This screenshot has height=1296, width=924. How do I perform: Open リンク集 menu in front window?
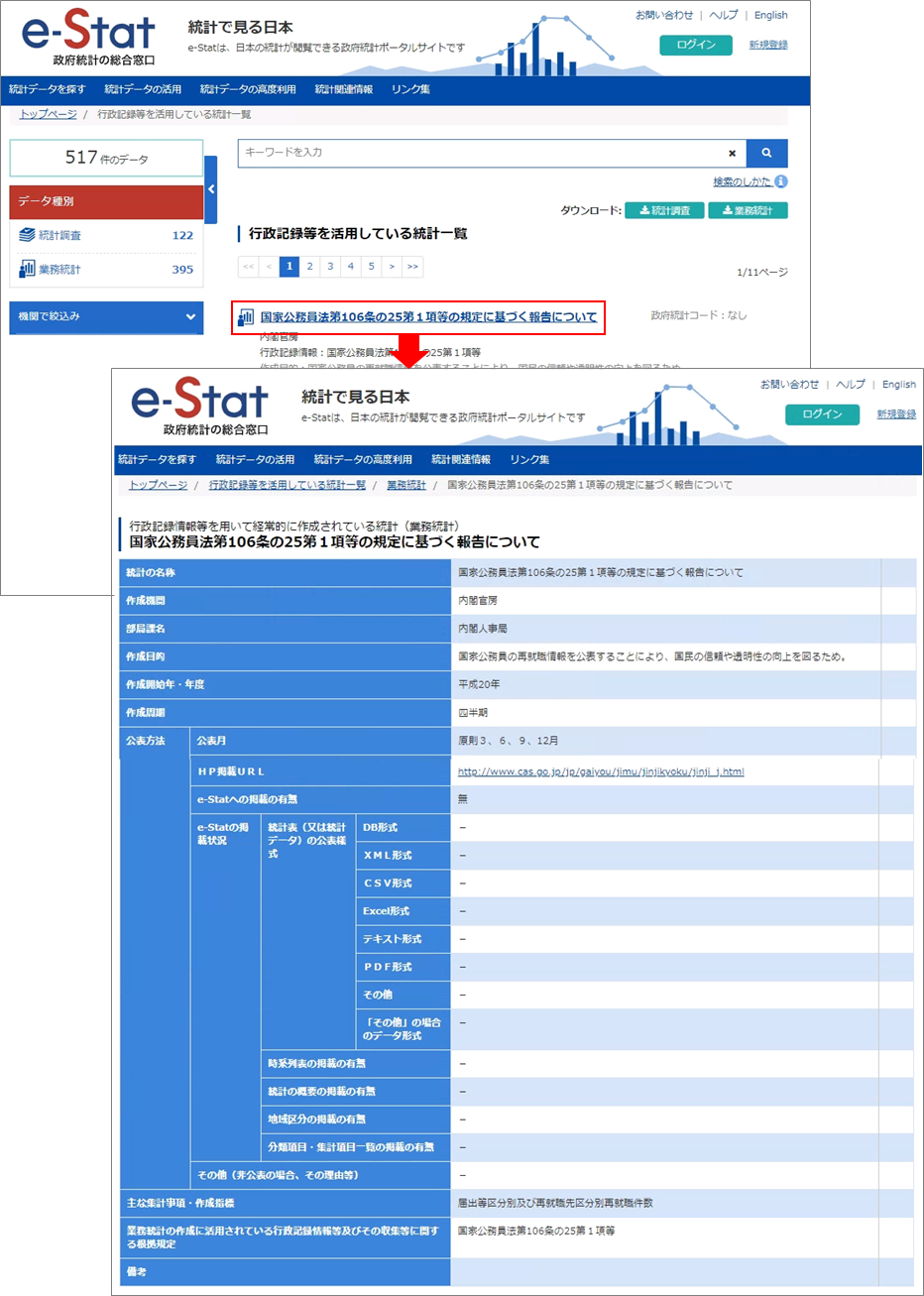(x=529, y=459)
